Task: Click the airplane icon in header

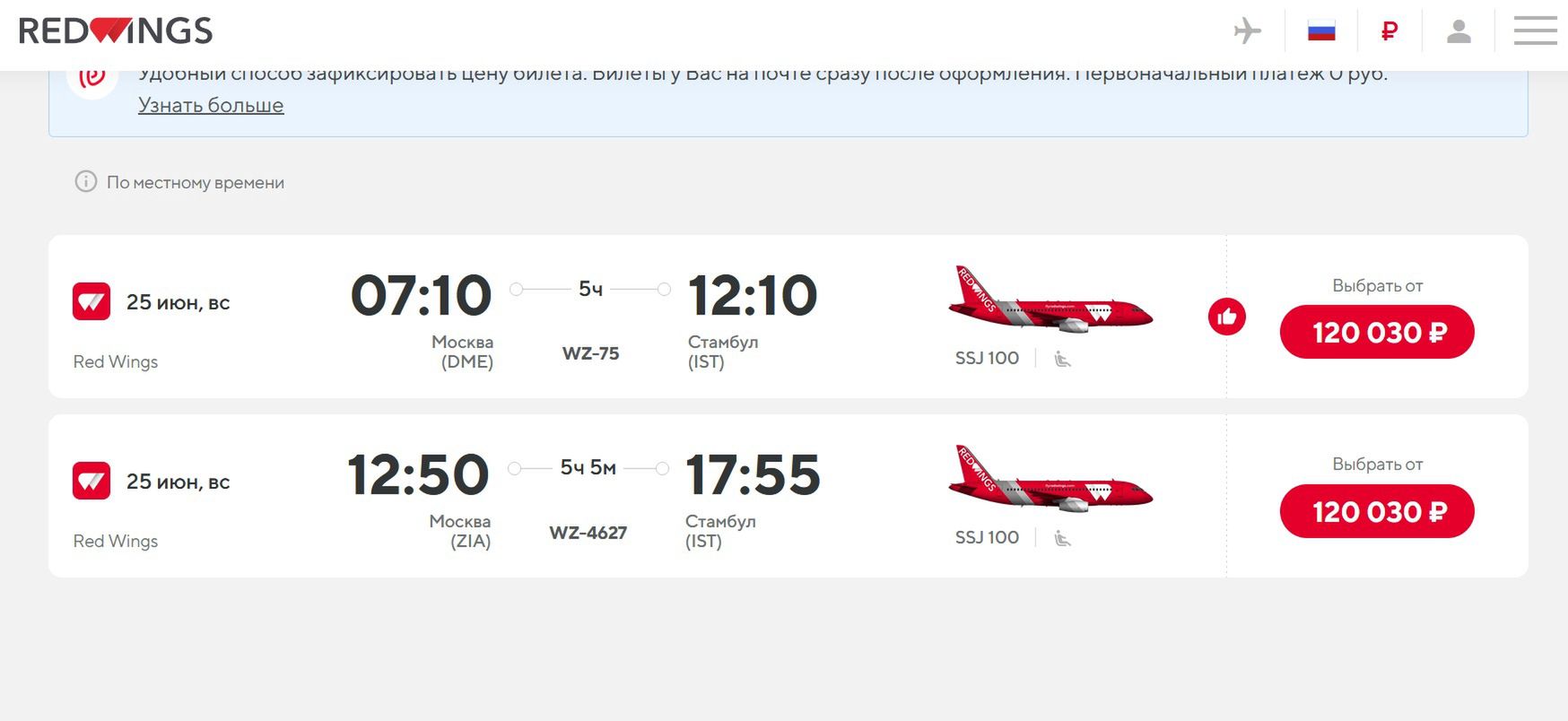Action: [x=1247, y=31]
